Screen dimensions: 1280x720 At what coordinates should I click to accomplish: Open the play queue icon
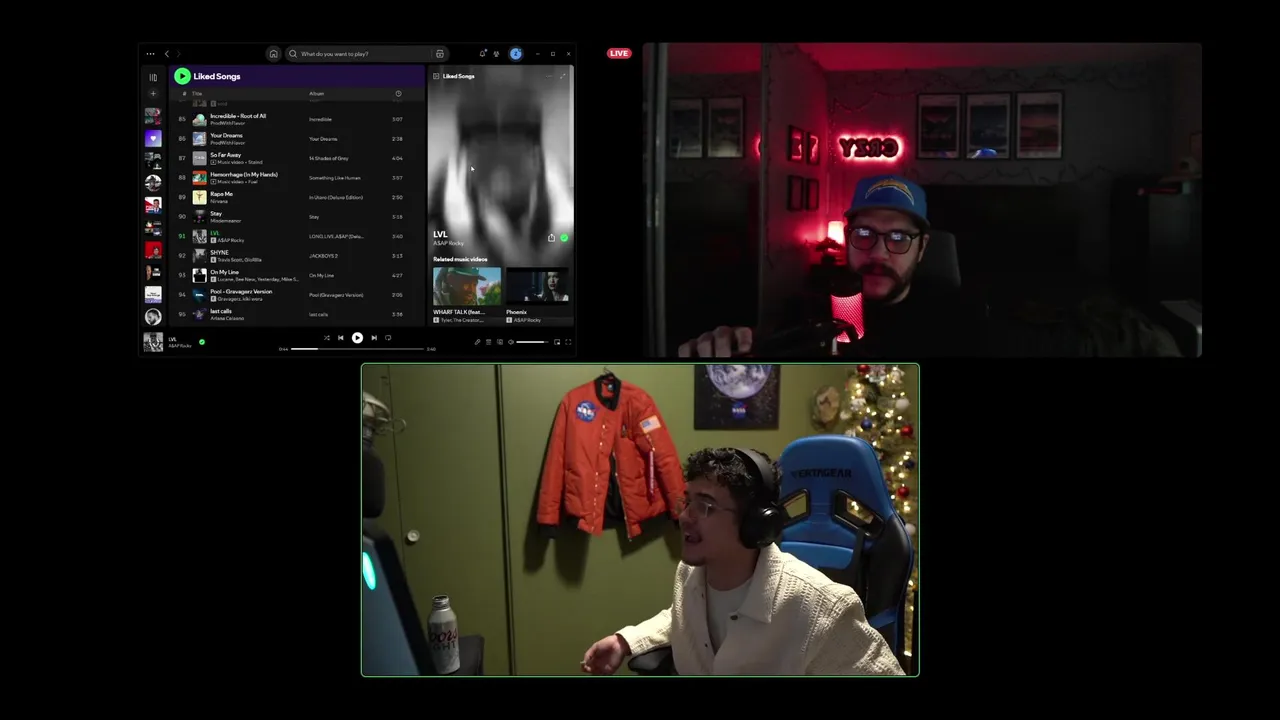pyautogui.click(x=488, y=342)
